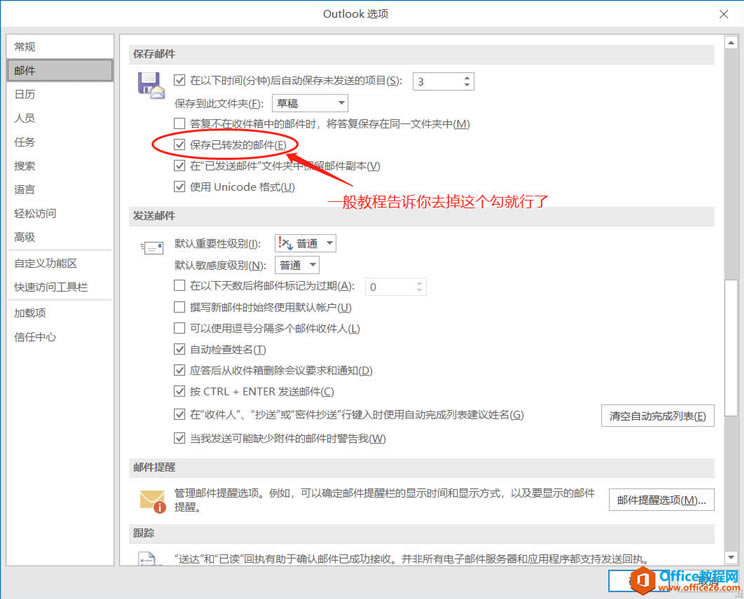Toggle 按 CTRL + ENTER 发送邮件 checkbox

[179, 391]
